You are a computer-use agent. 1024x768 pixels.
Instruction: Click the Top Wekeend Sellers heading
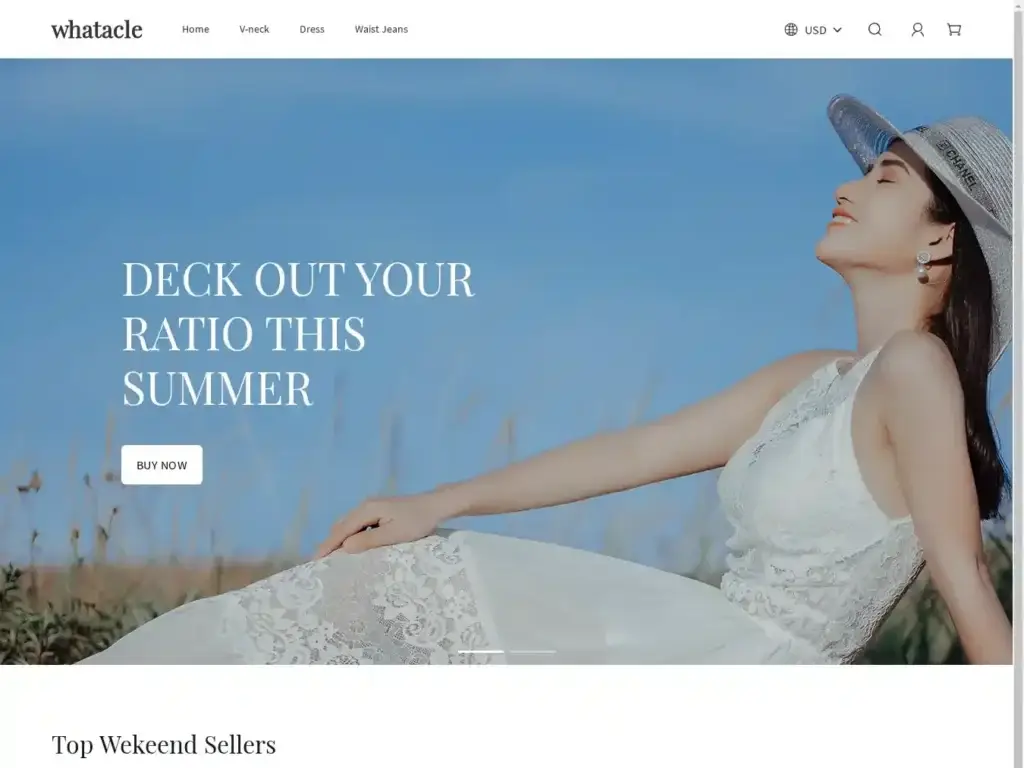pyautogui.click(x=164, y=744)
